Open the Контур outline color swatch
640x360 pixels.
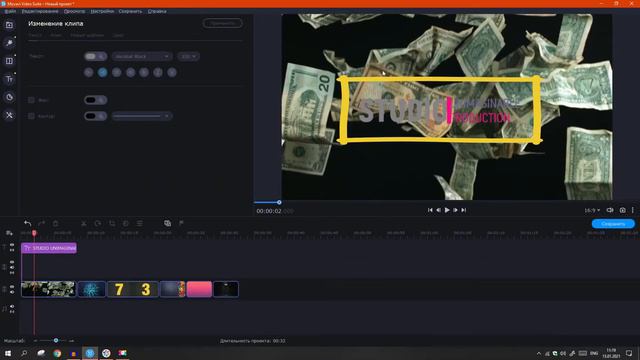(x=96, y=116)
